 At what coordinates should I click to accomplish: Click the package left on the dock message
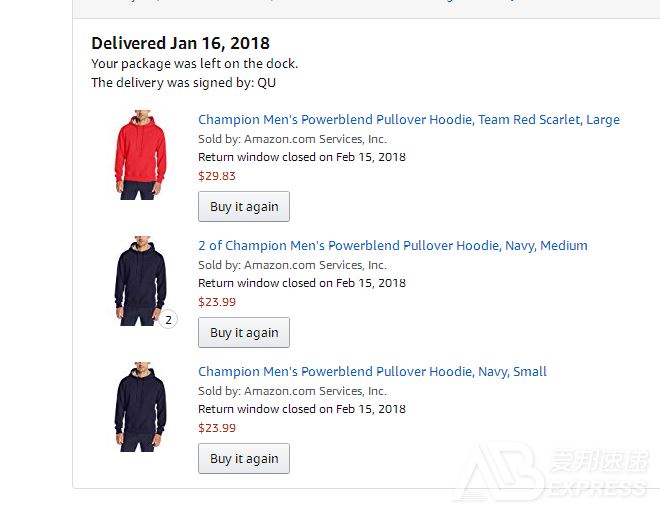pyautogui.click(x=194, y=64)
